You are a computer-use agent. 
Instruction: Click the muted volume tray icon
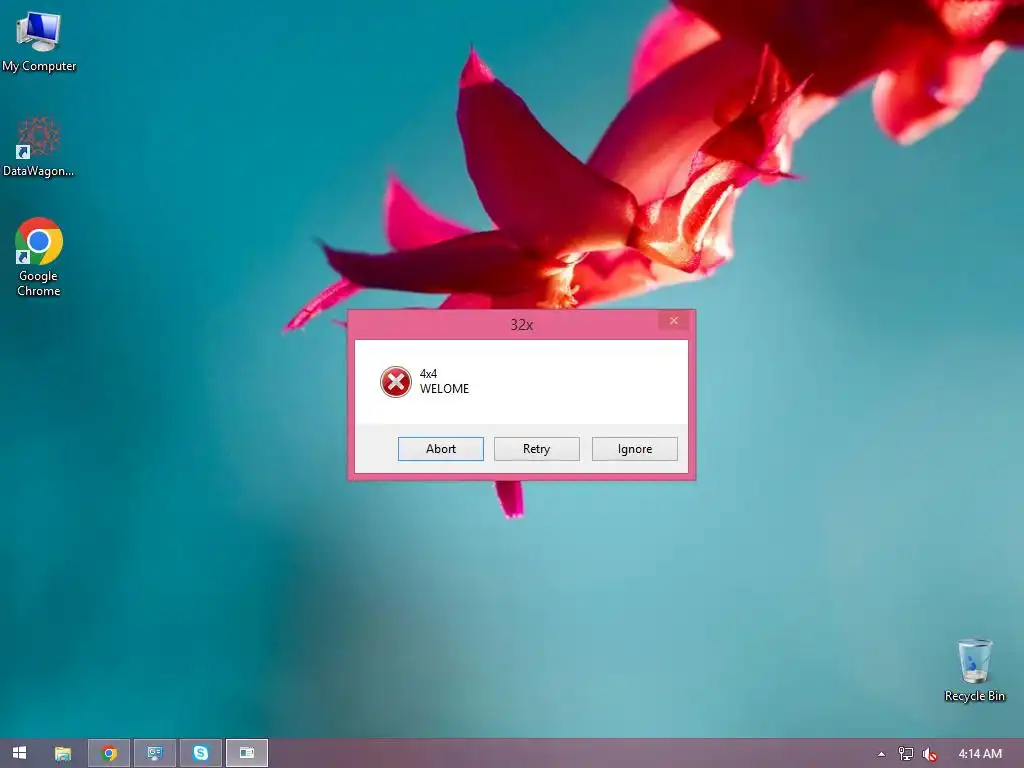click(x=929, y=754)
